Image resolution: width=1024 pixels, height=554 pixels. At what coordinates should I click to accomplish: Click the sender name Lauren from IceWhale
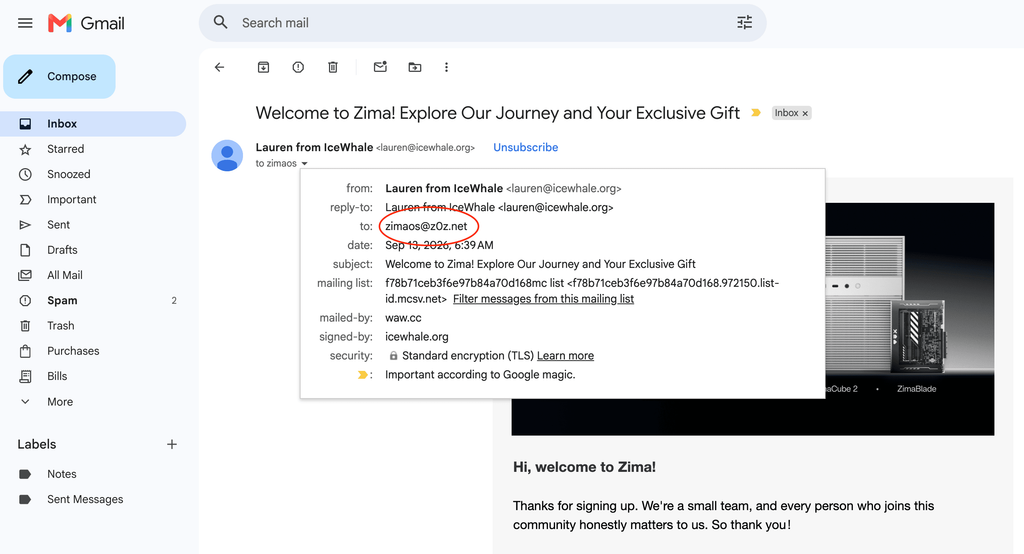click(314, 148)
